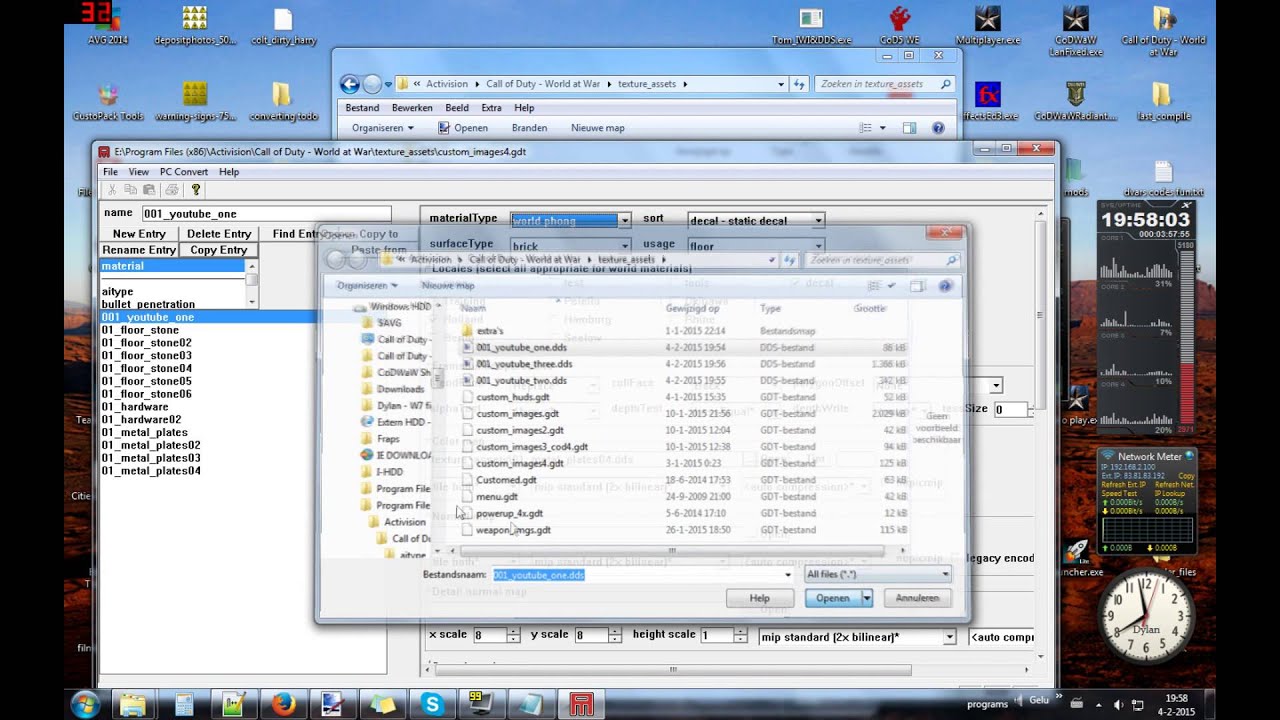Screen dimensions: 1280x720
Task: Open the PC Convert menu
Action: (x=184, y=172)
